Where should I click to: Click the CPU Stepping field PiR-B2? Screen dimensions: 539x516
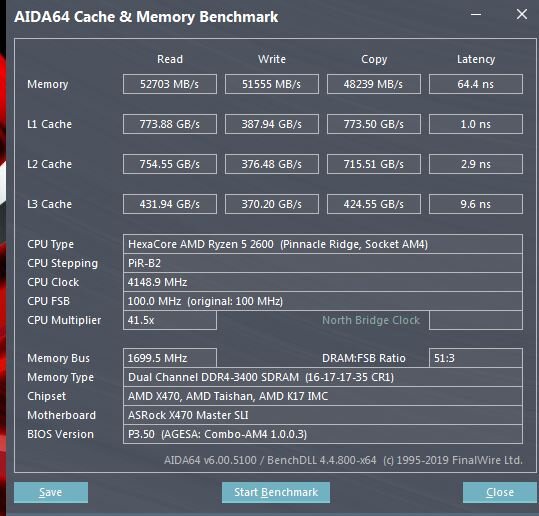pos(323,263)
